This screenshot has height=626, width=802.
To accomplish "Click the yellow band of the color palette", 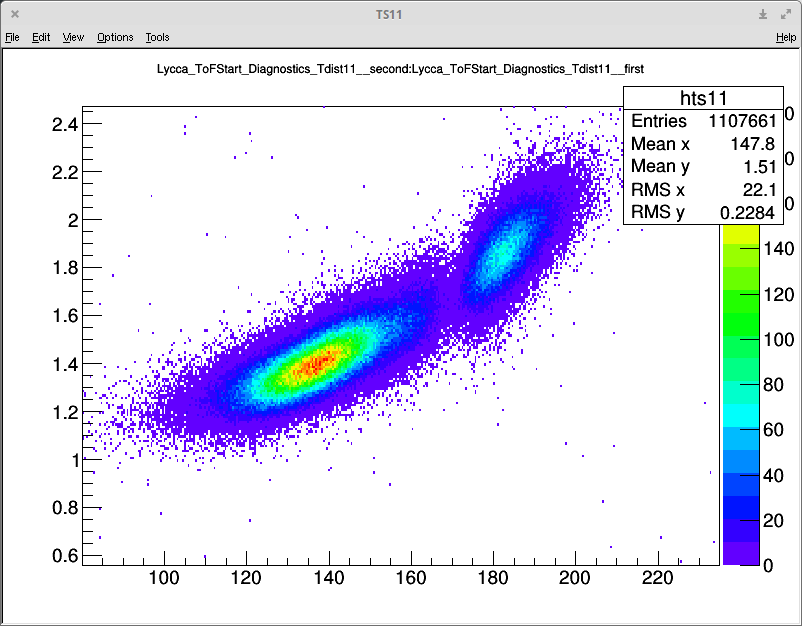I will 738,236.
